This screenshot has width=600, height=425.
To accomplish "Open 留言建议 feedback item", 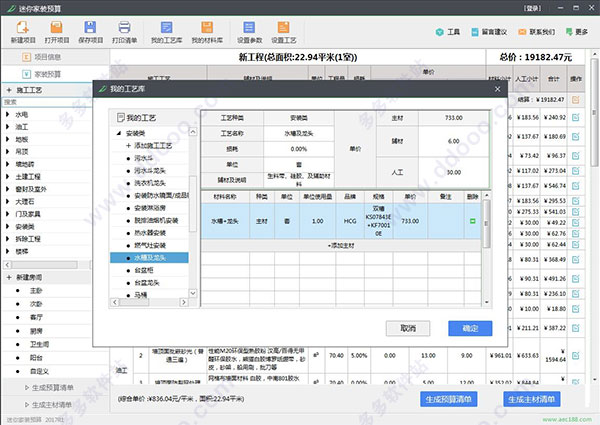I will click(489, 32).
